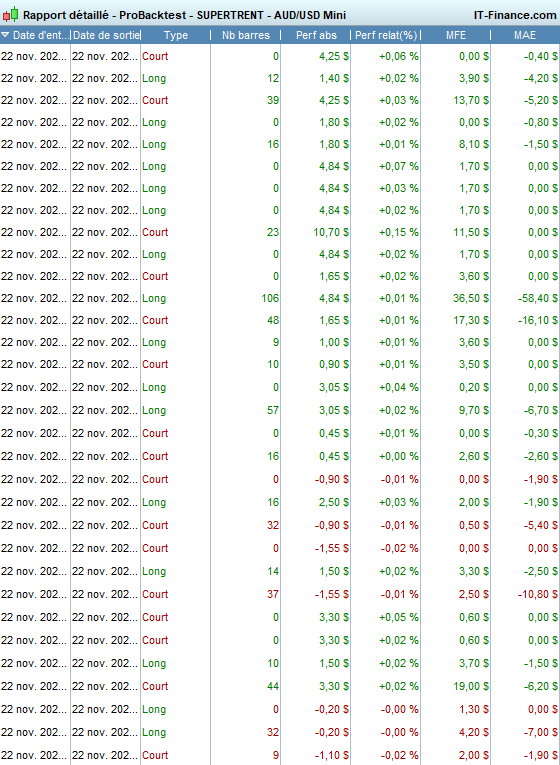Image resolution: width=560 pixels, height=765 pixels.
Task: Select the Perf abs value 2,50 $
Action: tap(334, 502)
